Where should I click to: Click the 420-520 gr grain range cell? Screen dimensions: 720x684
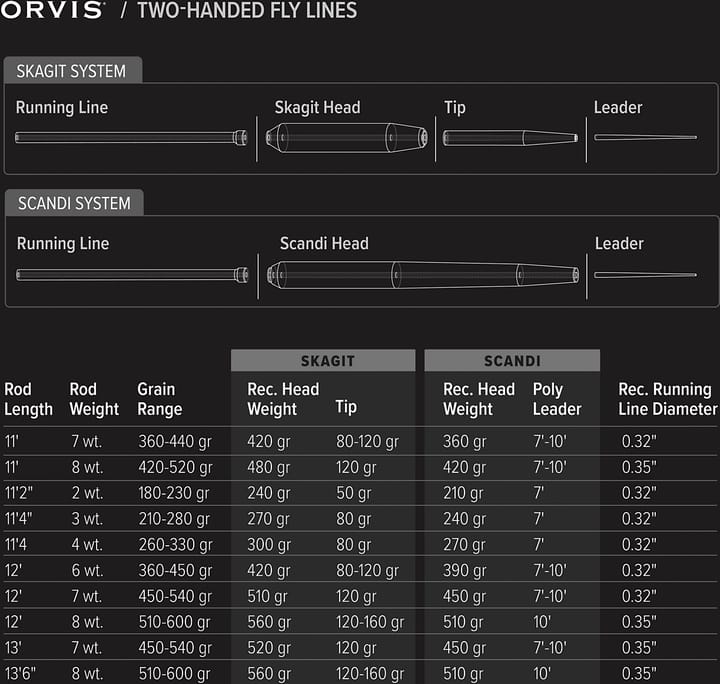click(175, 467)
